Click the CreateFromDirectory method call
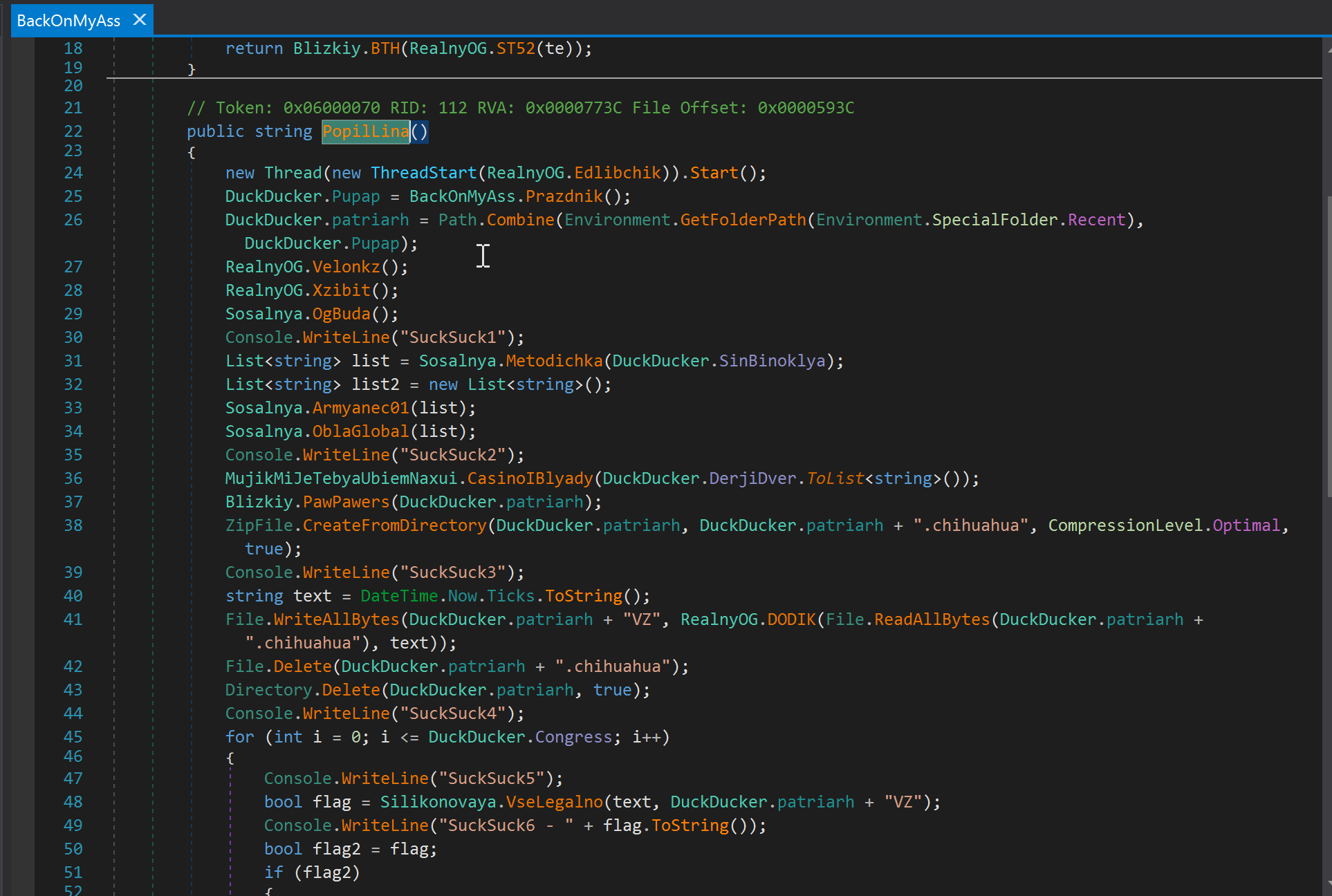 click(394, 525)
